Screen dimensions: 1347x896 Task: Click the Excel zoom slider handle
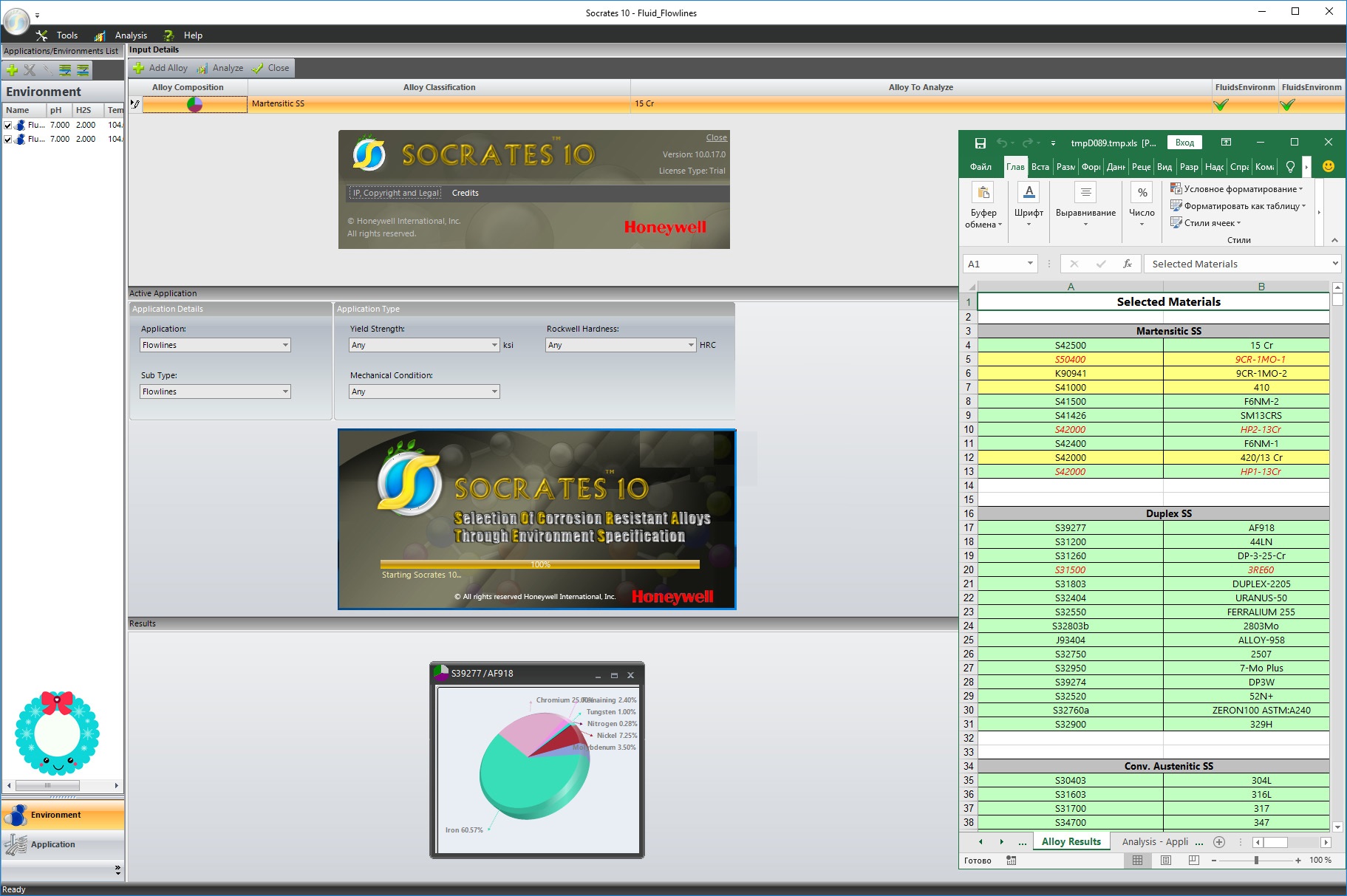tap(1256, 861)
